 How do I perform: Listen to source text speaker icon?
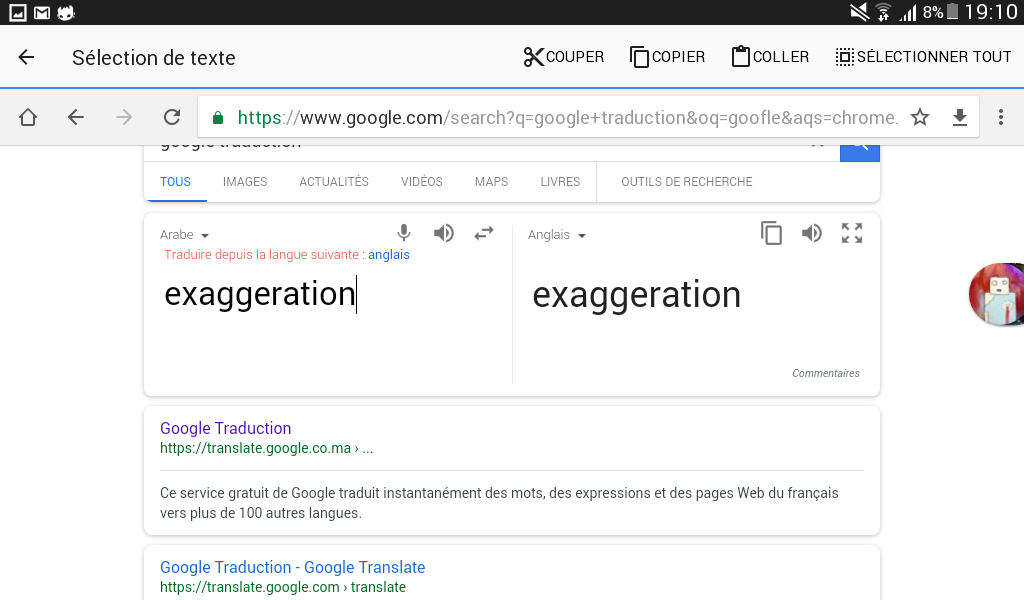coord(443,233)
